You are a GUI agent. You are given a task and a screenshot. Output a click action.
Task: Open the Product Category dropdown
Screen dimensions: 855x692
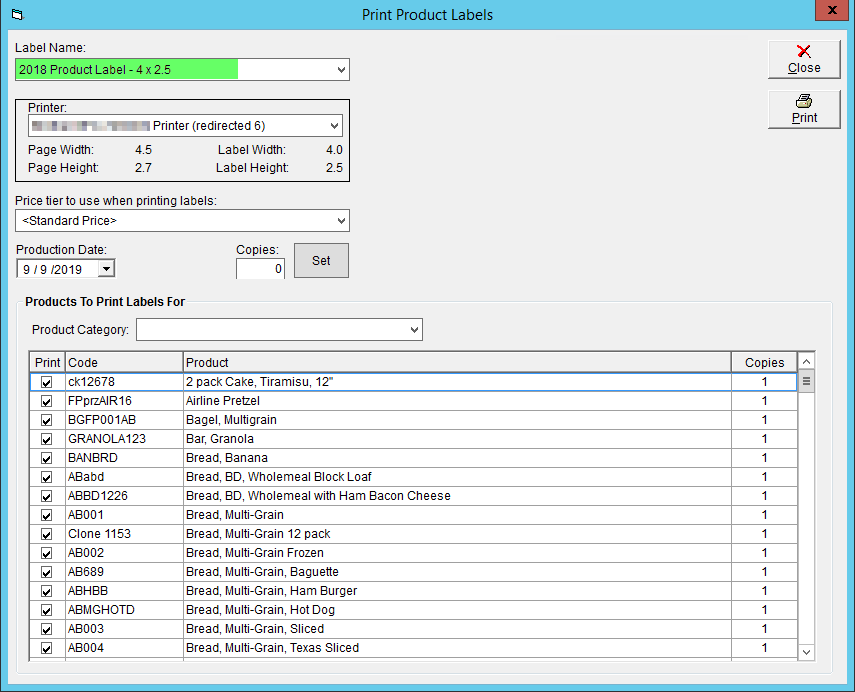(x=414, y=329)
